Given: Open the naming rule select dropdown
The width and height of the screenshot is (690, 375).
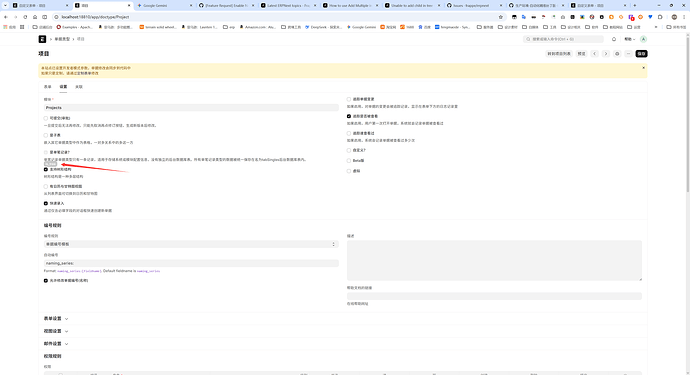Looking at the screenshot, I should pyautogui.click(x=191, y=244).
